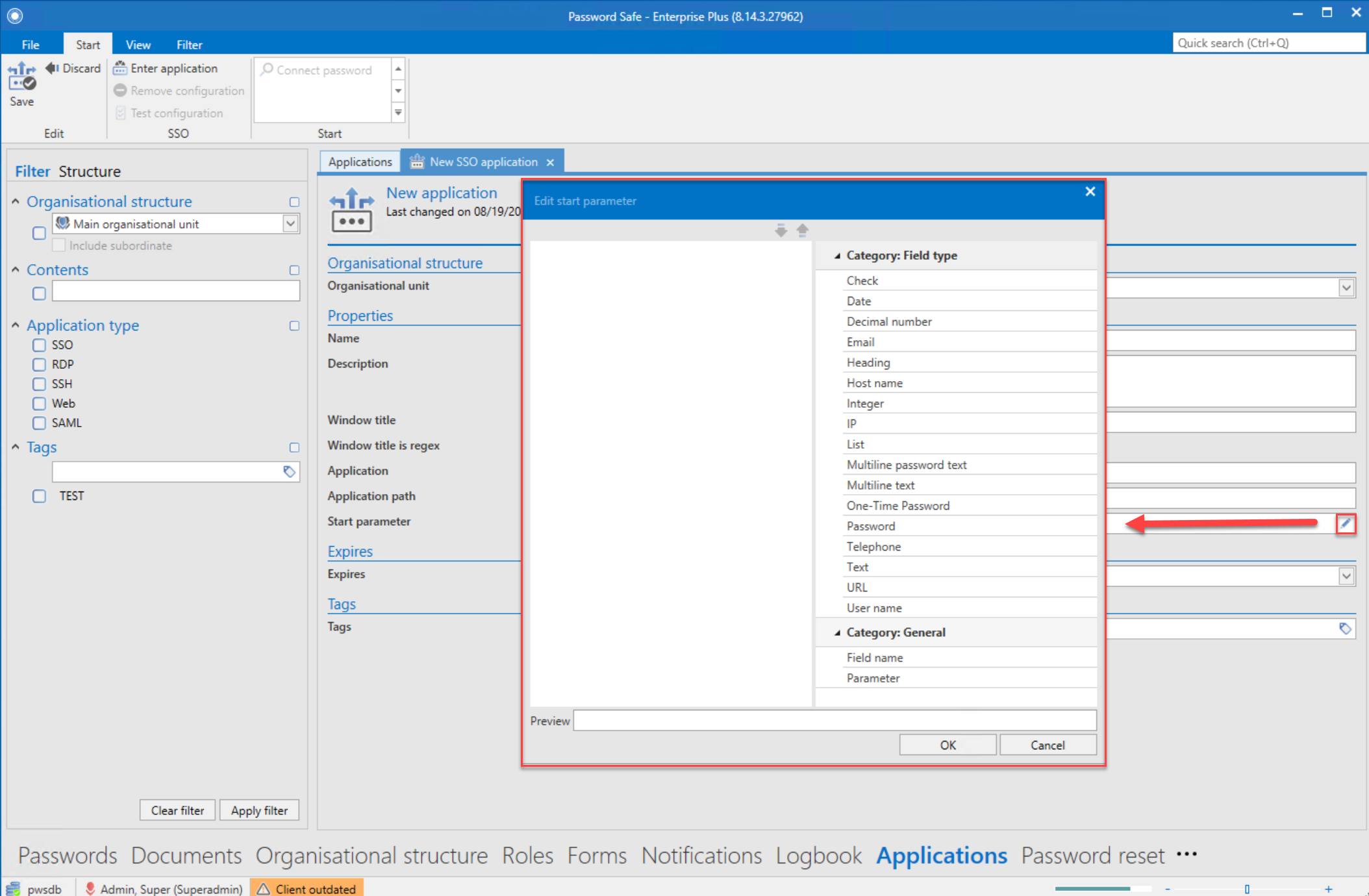The width and height of the screenshot is (1369, 896).
Task: Collapse Category: General group
Action: point(837,632)
